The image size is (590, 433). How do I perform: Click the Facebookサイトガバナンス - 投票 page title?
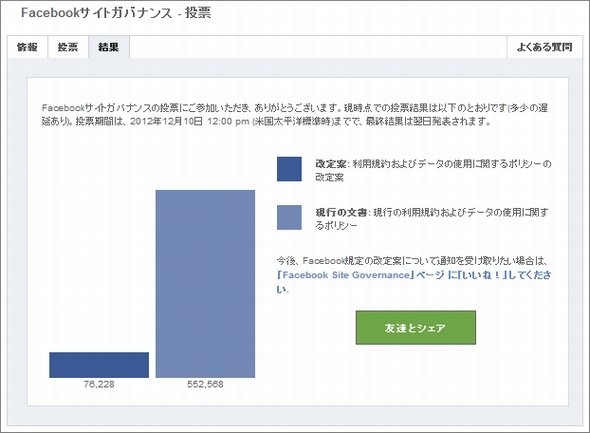[x=116, y=13]
